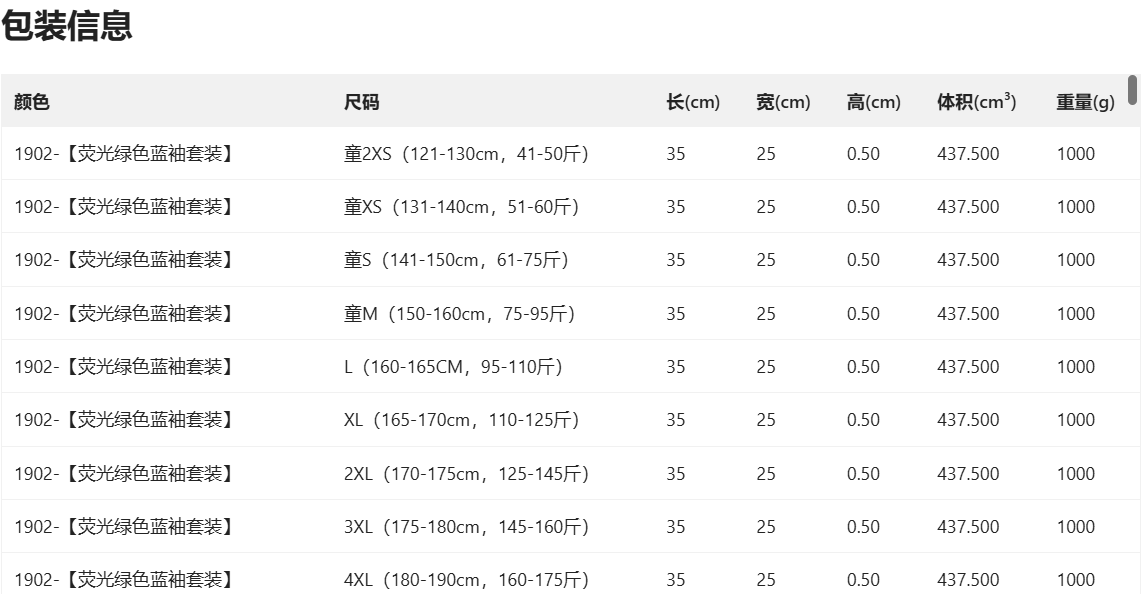Viewport: 1141px width, 594px height.
Task: Click the 尺码 column header
Action: 362,102
